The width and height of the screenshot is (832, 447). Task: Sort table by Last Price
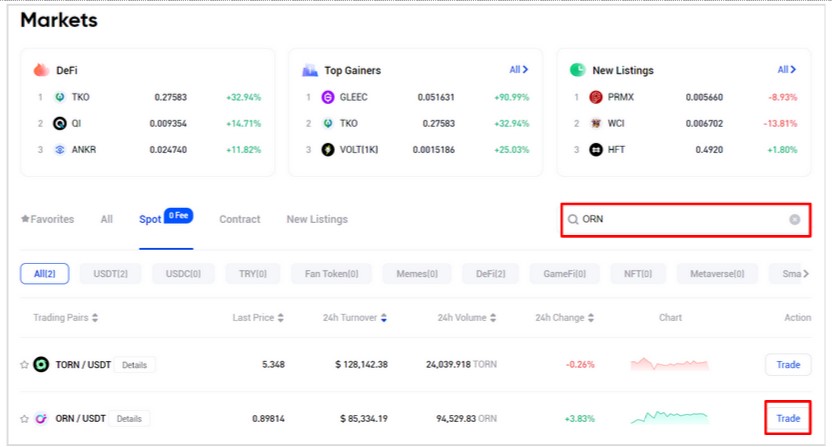point(258,318)
